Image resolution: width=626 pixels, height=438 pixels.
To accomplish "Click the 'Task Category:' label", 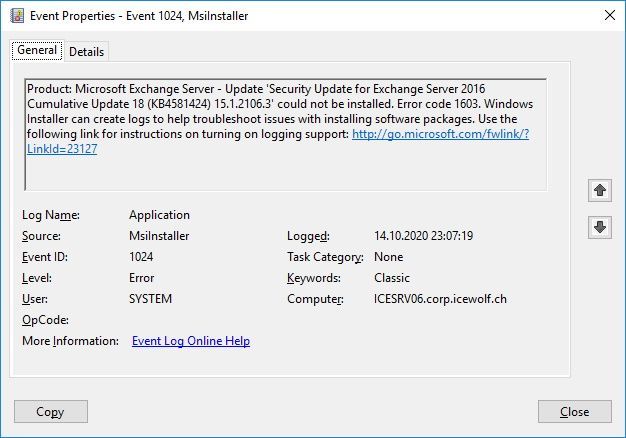I will [325, 257].
